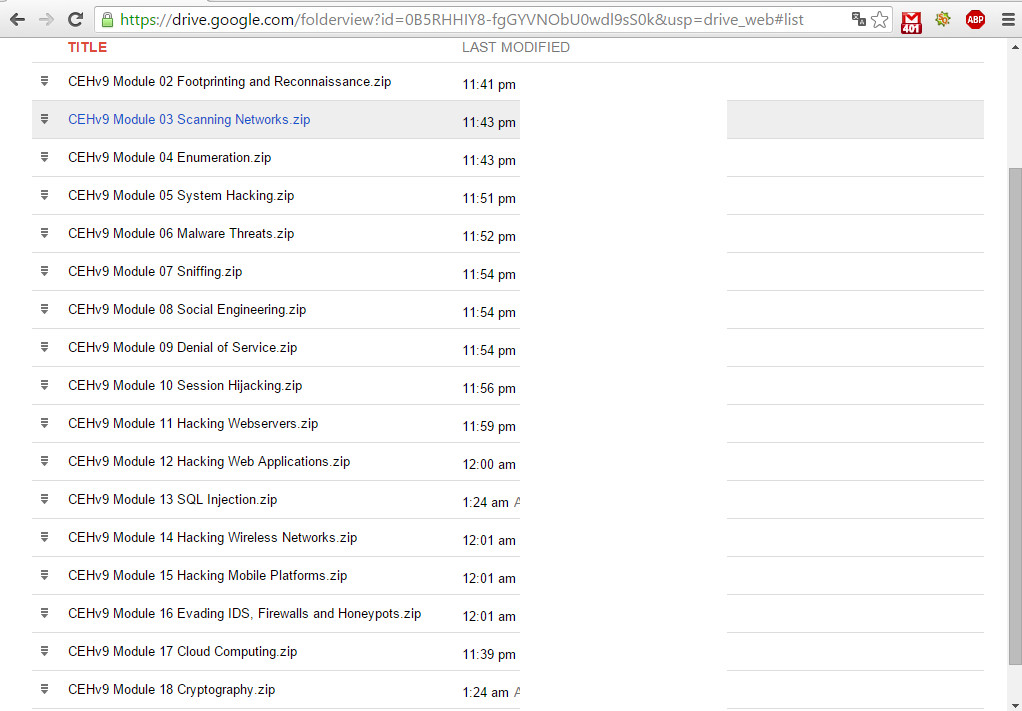
Task: Open CEHv9 Module 06 Malware Threats.zip
Action: click(x=181, y=233)
